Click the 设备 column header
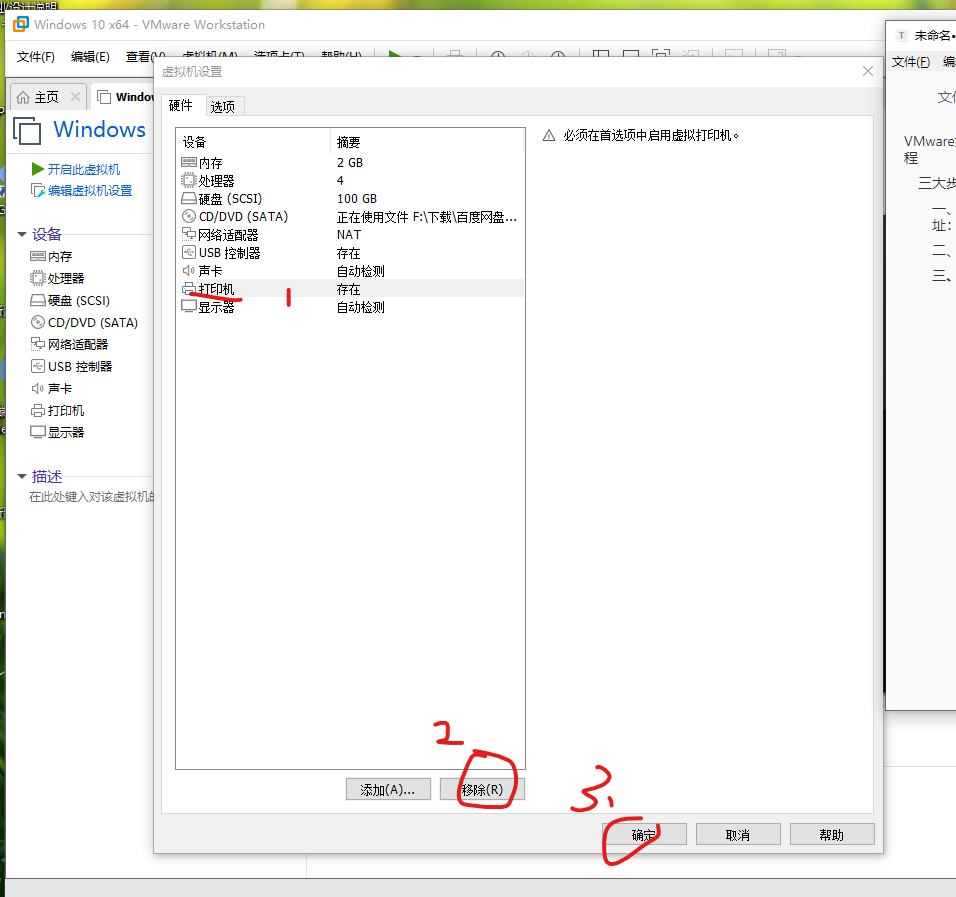 pyautogui.click(x=254, y=142)
